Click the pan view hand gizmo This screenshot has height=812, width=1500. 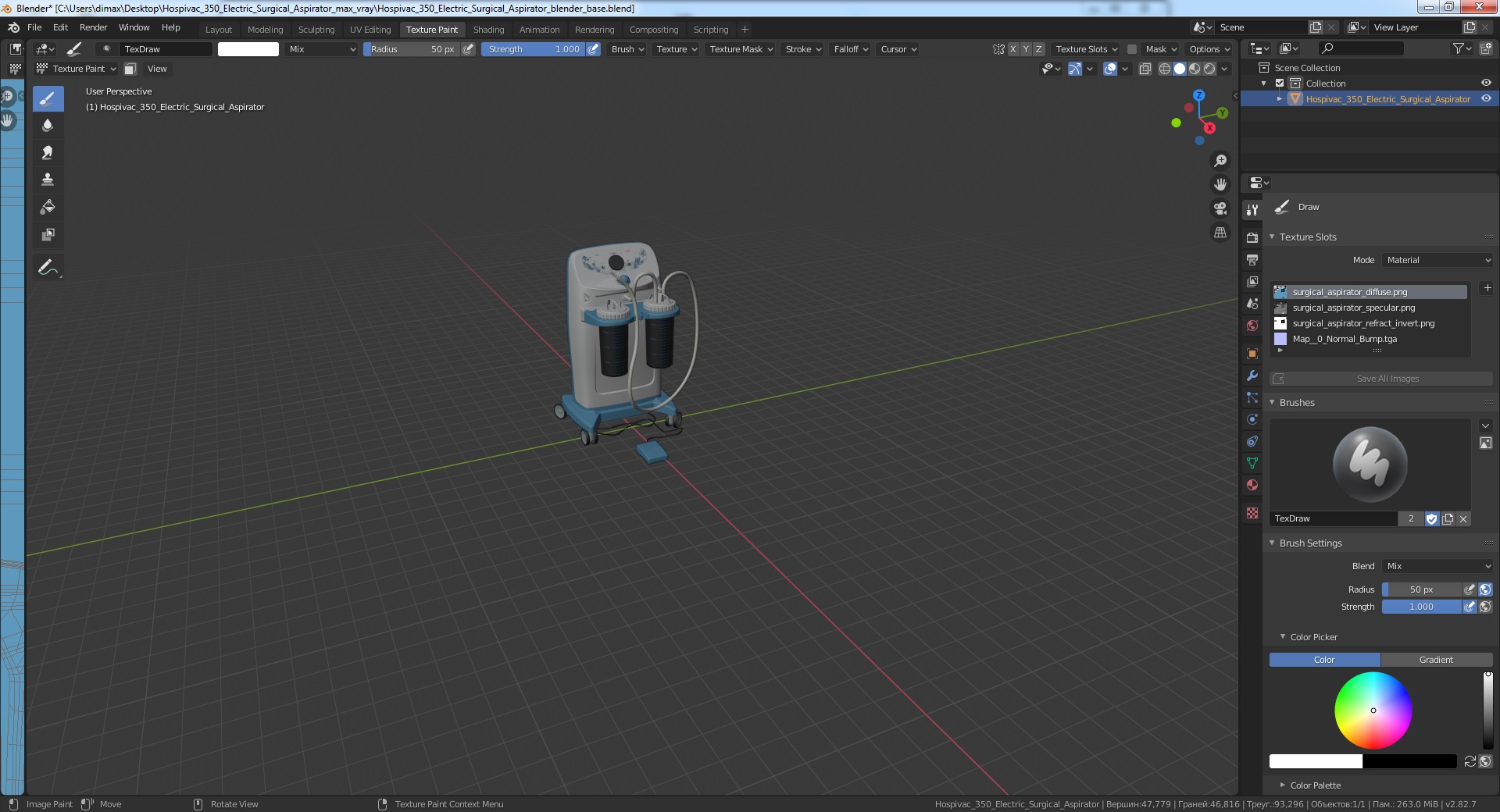[x=1220, y=185]
